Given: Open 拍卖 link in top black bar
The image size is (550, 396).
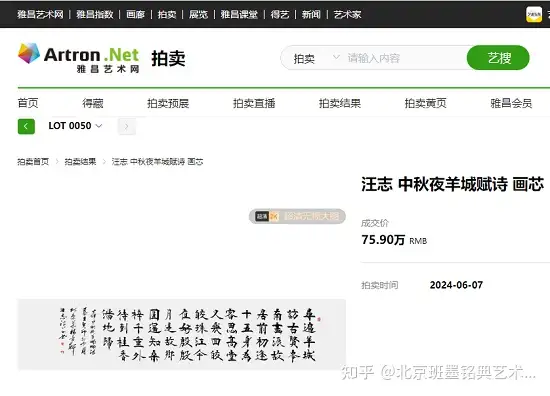Looking at the screenshot, I should [x=167, y=14].
